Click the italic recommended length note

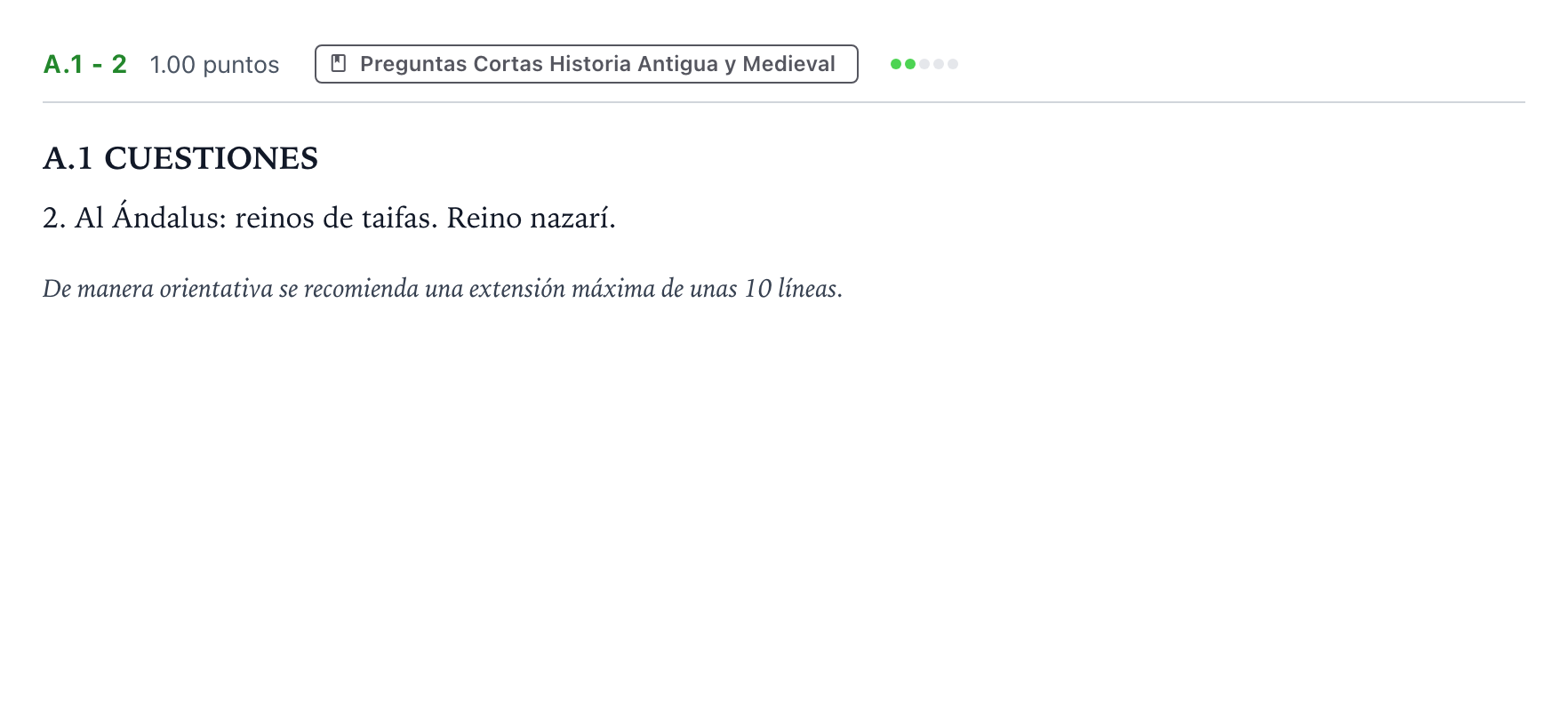[x=443, y=289]
